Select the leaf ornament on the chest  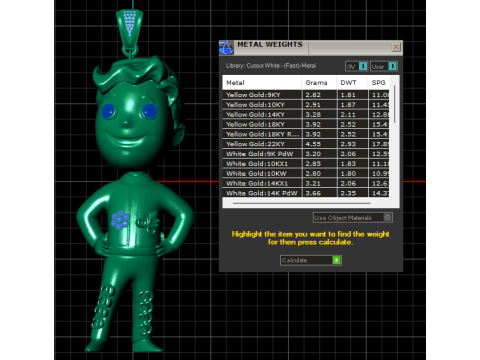[x=148, y=222]
